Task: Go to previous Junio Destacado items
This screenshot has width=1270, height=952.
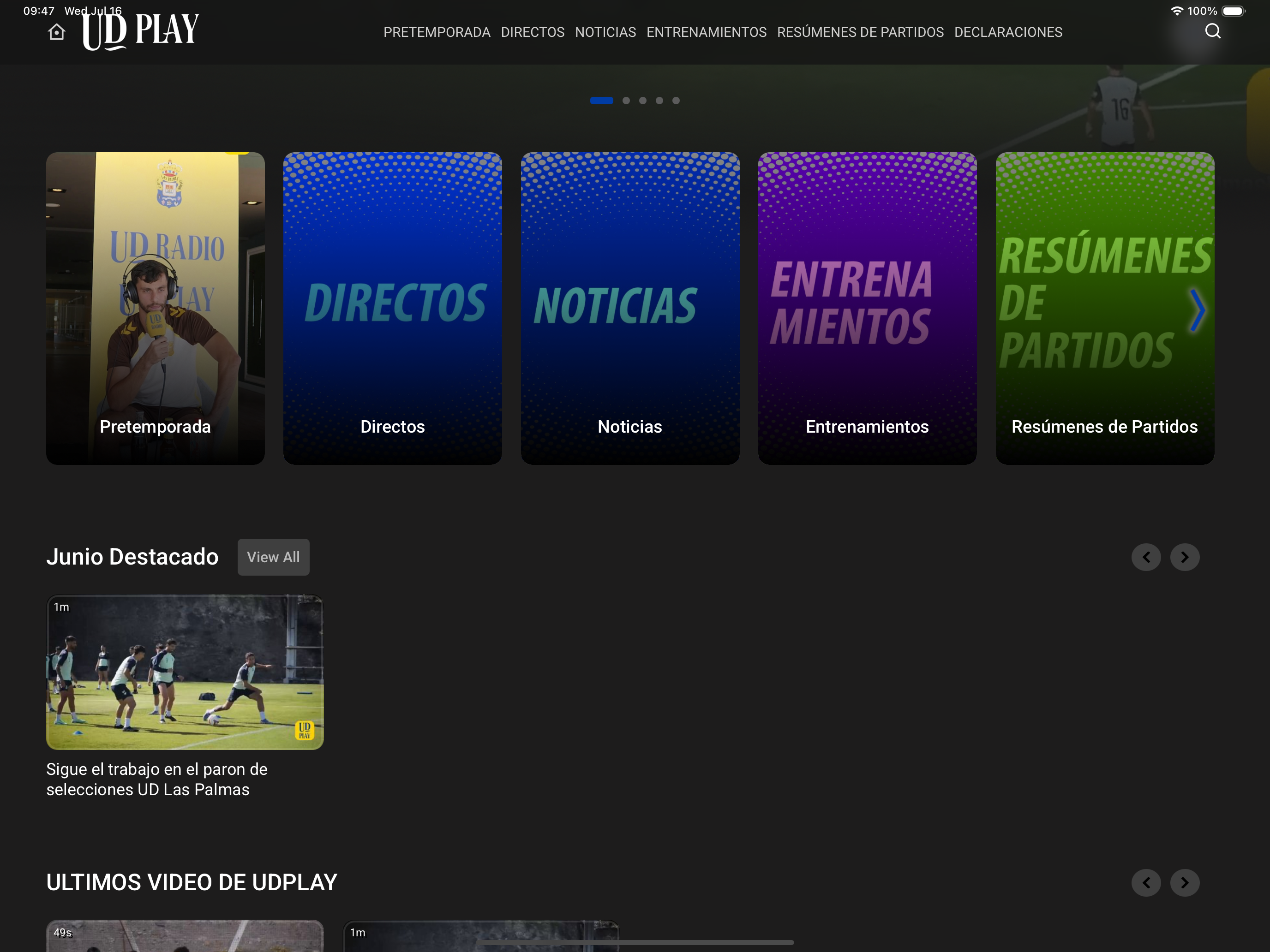Action: click(x=1146, y=557)
